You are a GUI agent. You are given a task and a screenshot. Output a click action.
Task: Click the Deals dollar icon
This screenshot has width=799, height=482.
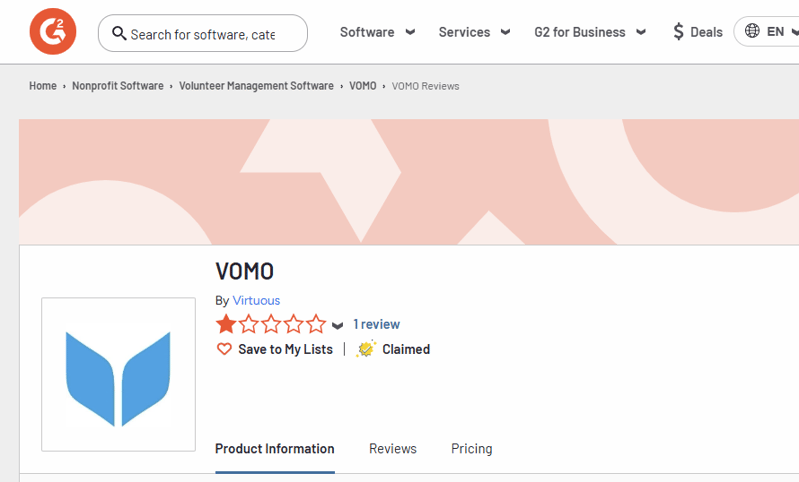pos(678,32)
